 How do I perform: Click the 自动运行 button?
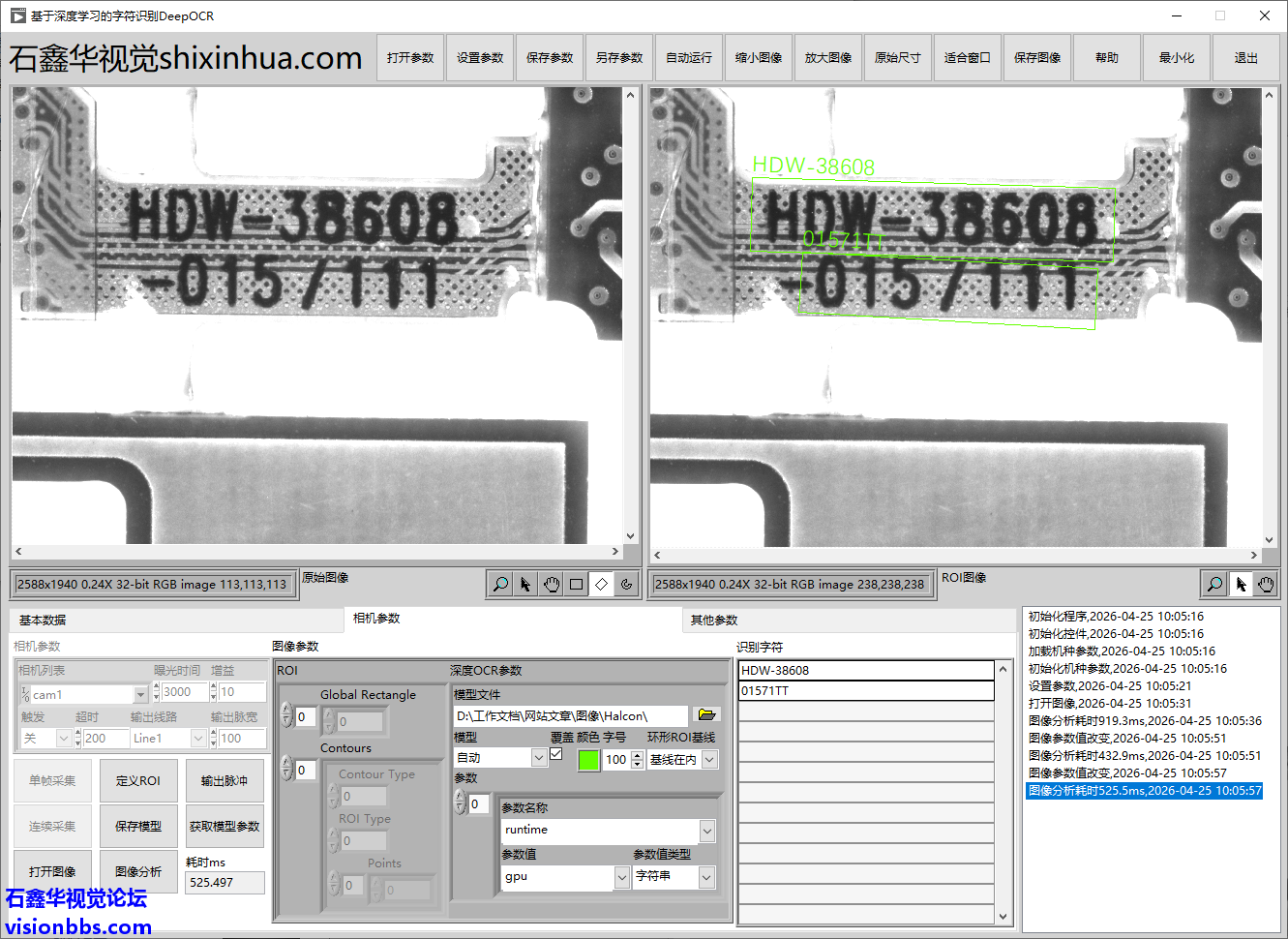(689, 58)
